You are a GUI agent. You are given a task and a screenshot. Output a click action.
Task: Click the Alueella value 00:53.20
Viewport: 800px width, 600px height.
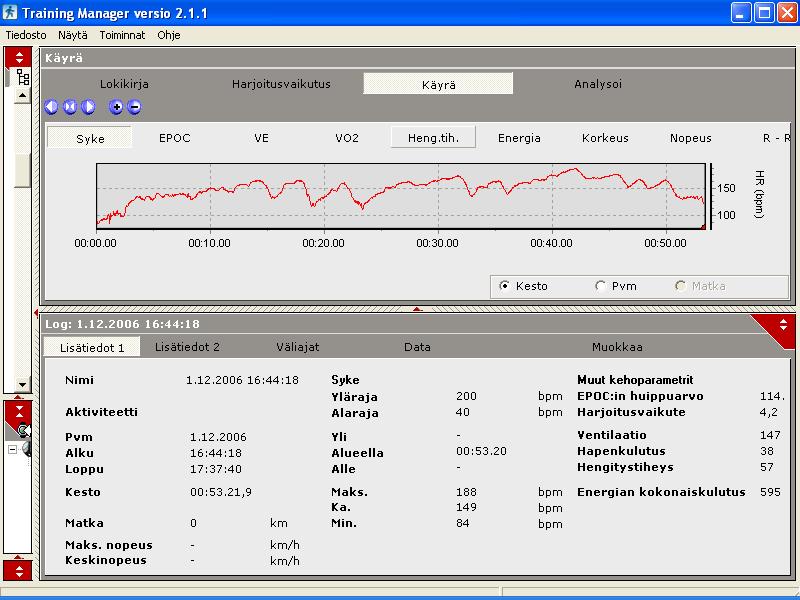tap(481, 452)
